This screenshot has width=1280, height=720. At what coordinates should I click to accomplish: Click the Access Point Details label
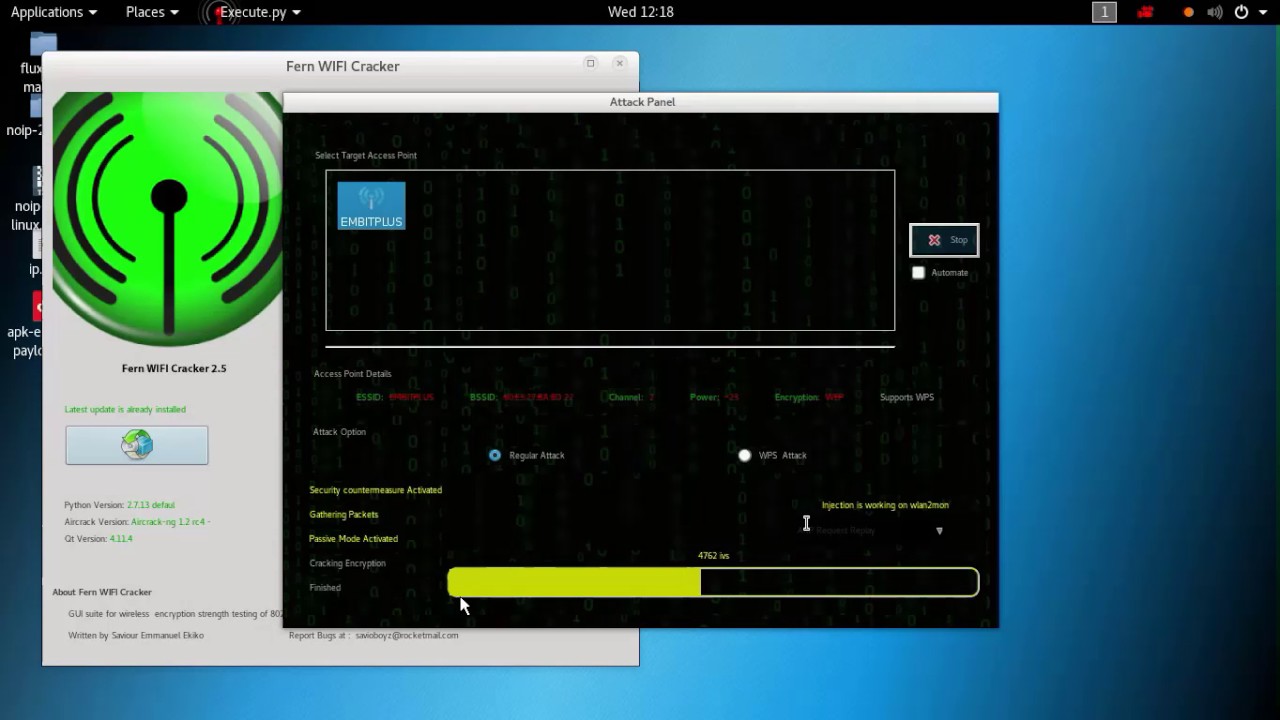coord(352,373)
